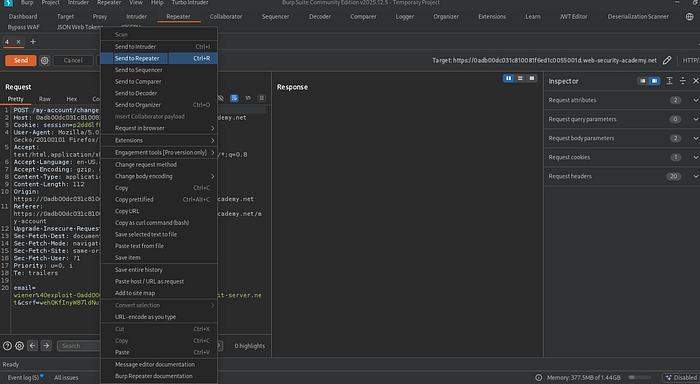Open search help question-mark icon
Viewport: 700px width, 384px height.
[x=7, y=346]
